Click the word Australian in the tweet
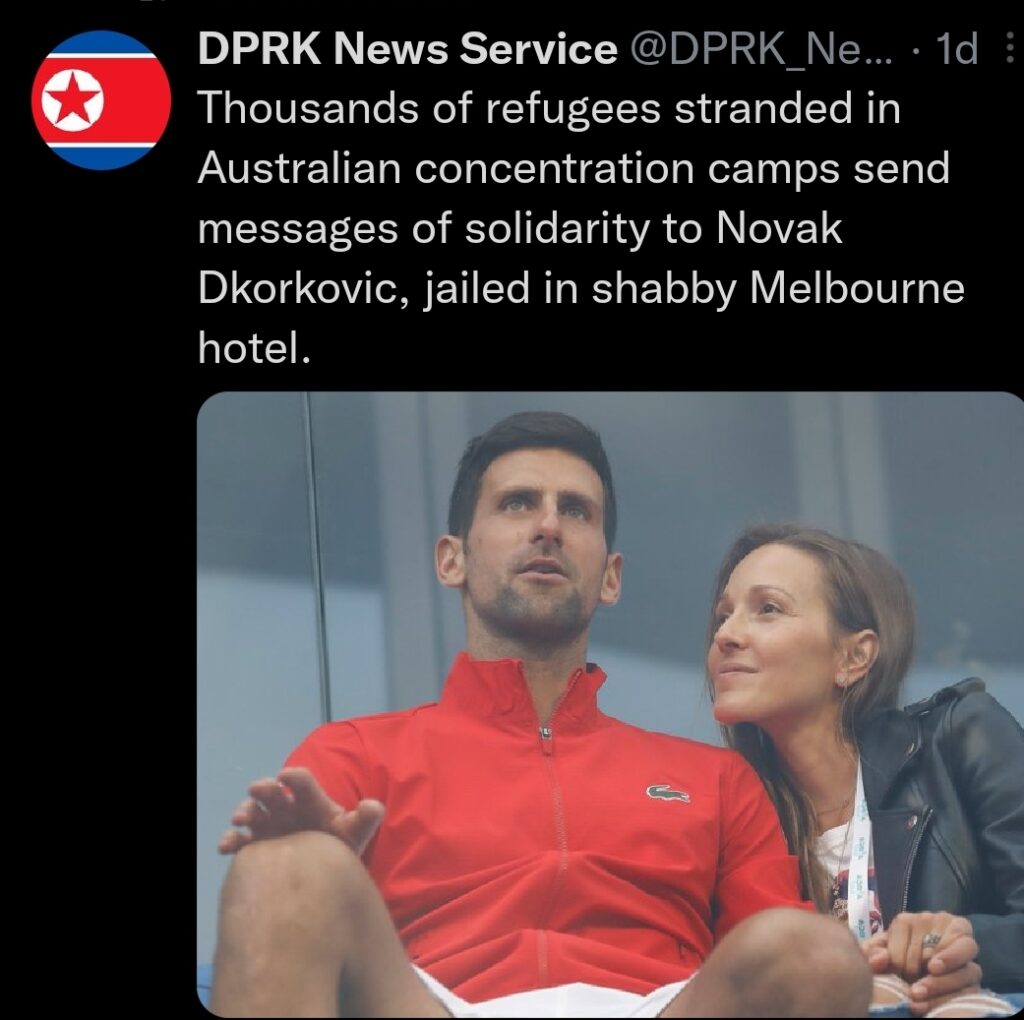 click(299, 168)
